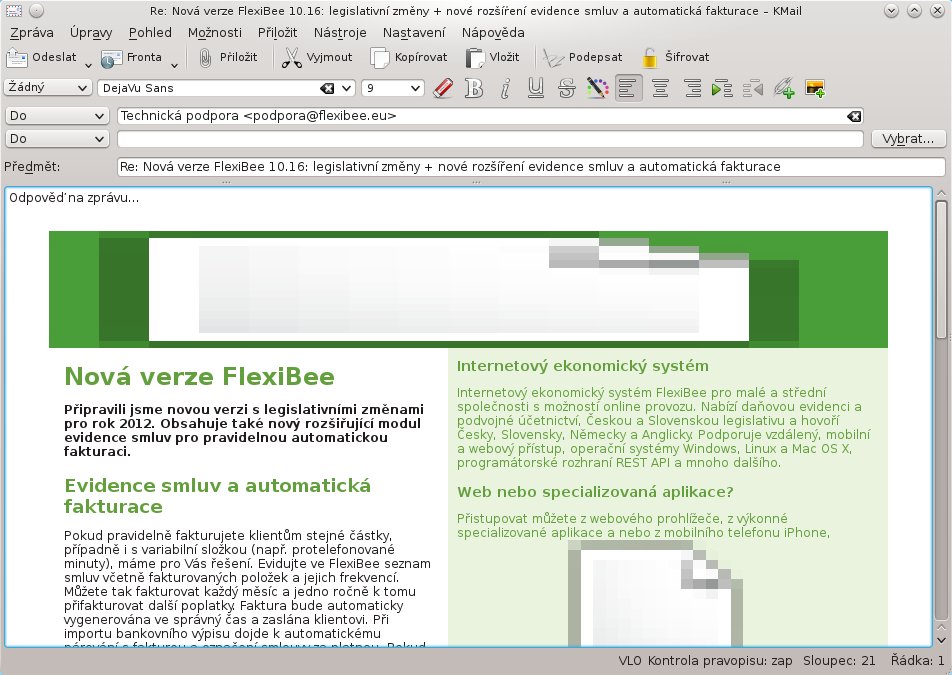Click the Přiložit paperclip icon
Image resolution: width=952 pixels, height=675 pixels.
point(205,58)
